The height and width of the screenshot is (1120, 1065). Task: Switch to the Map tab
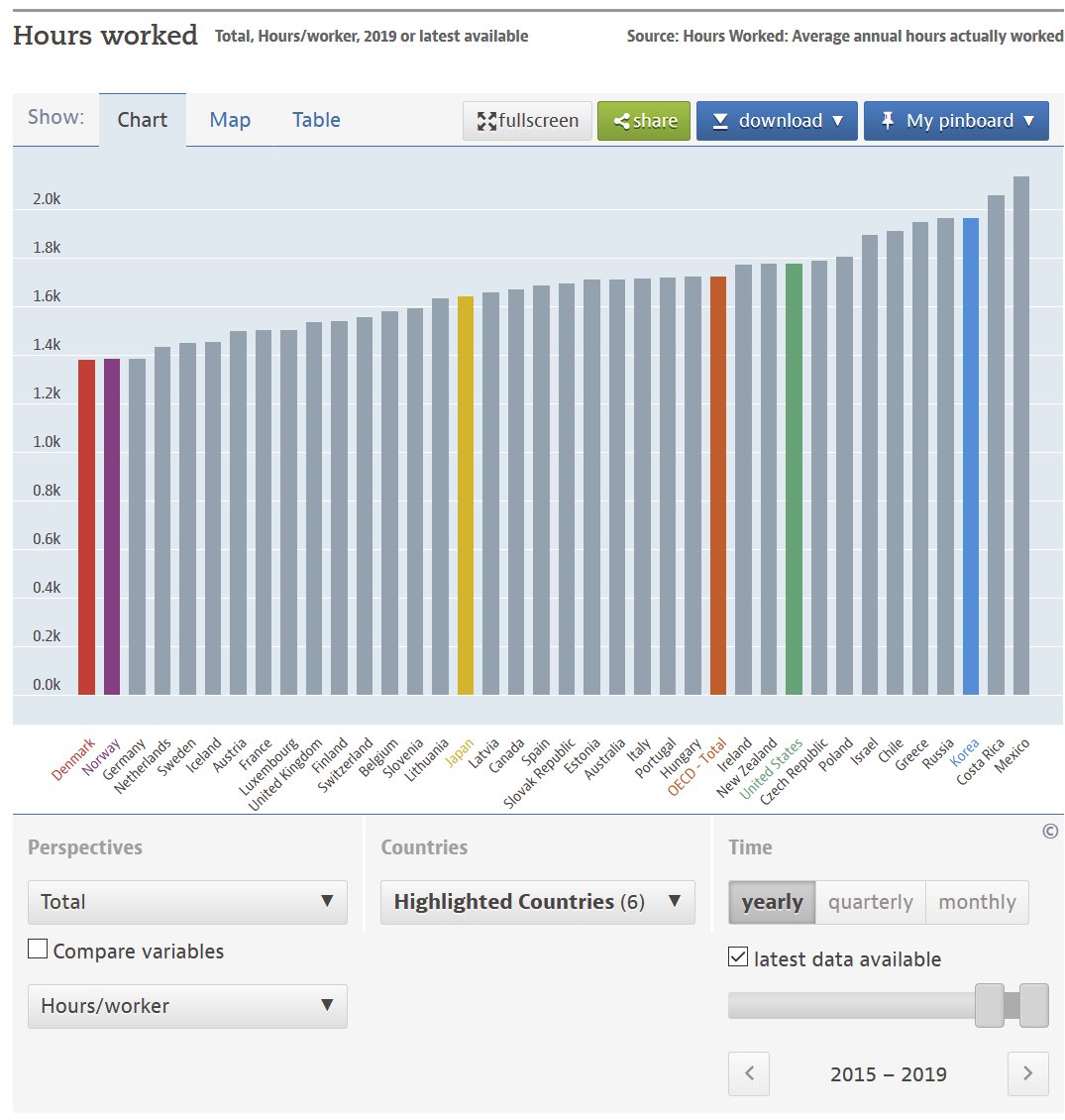click(230, 120)
